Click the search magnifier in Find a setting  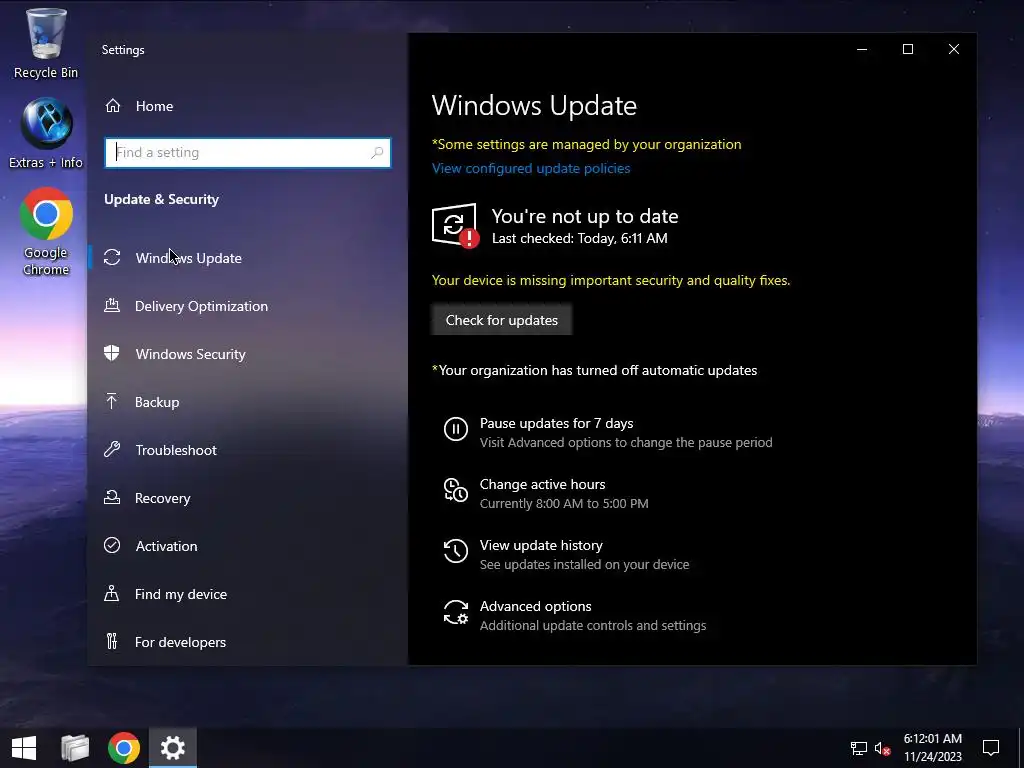377,153
